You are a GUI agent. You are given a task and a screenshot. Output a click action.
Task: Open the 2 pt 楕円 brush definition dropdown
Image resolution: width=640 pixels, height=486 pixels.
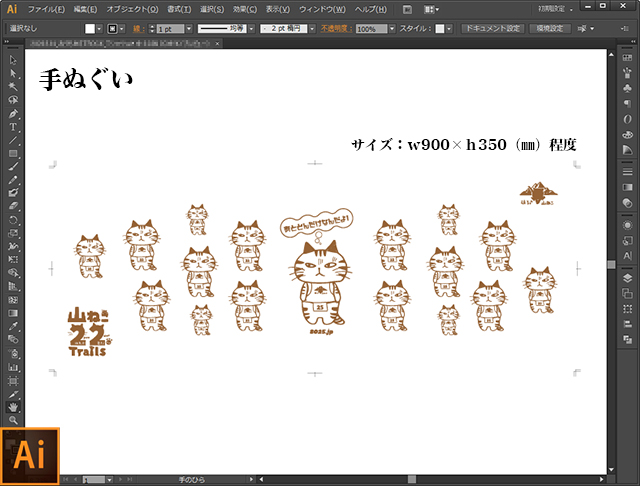point(312,29)
